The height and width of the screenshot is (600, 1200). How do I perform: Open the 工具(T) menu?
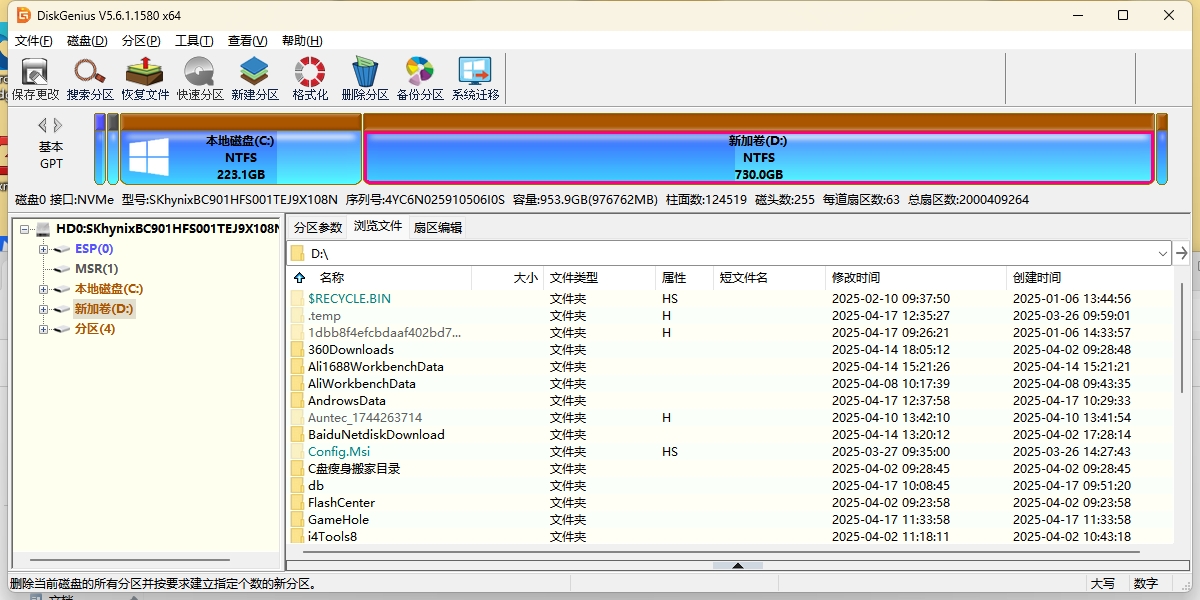click(193, 41)
